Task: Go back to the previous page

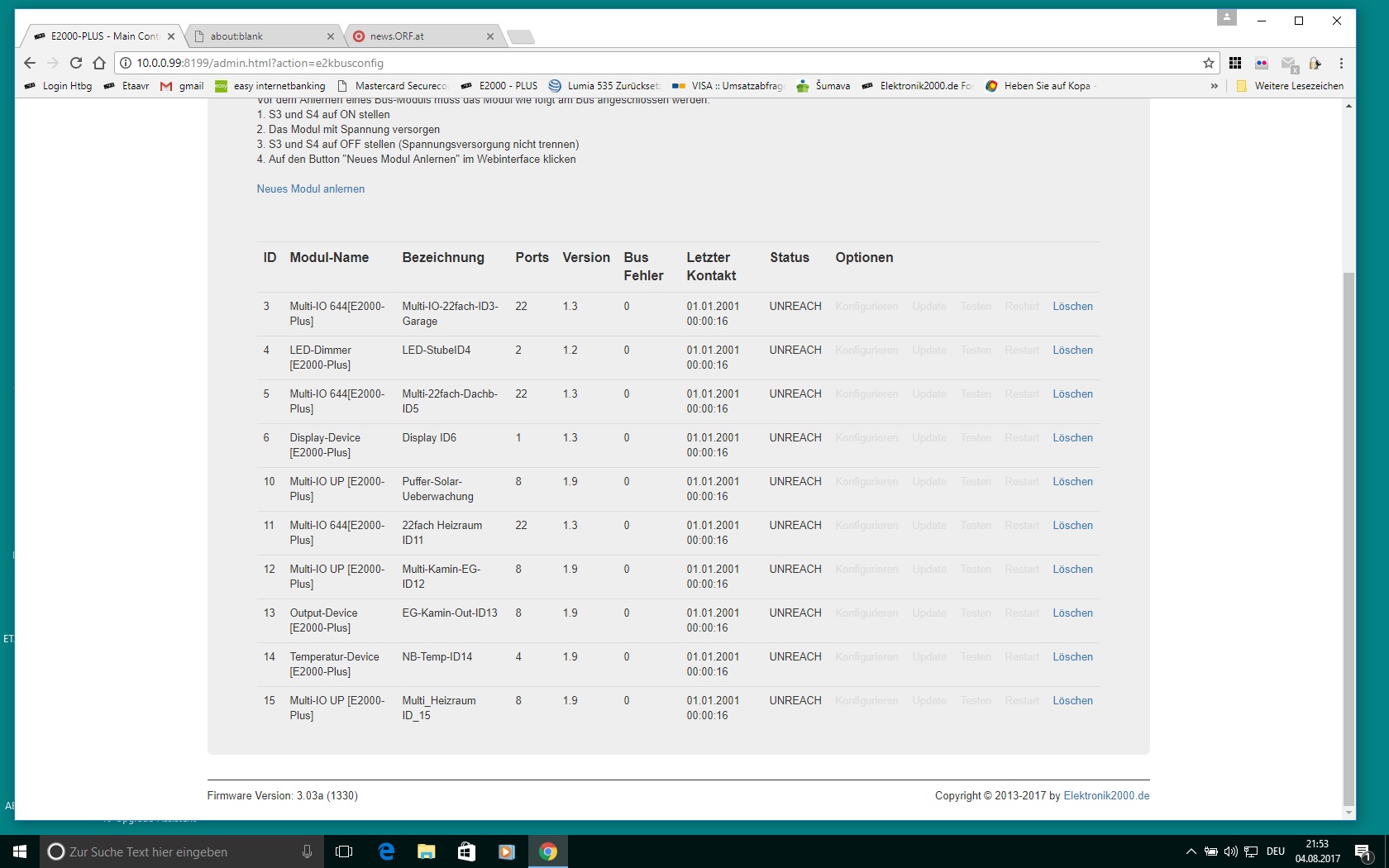Action: [x=30, y=63]
